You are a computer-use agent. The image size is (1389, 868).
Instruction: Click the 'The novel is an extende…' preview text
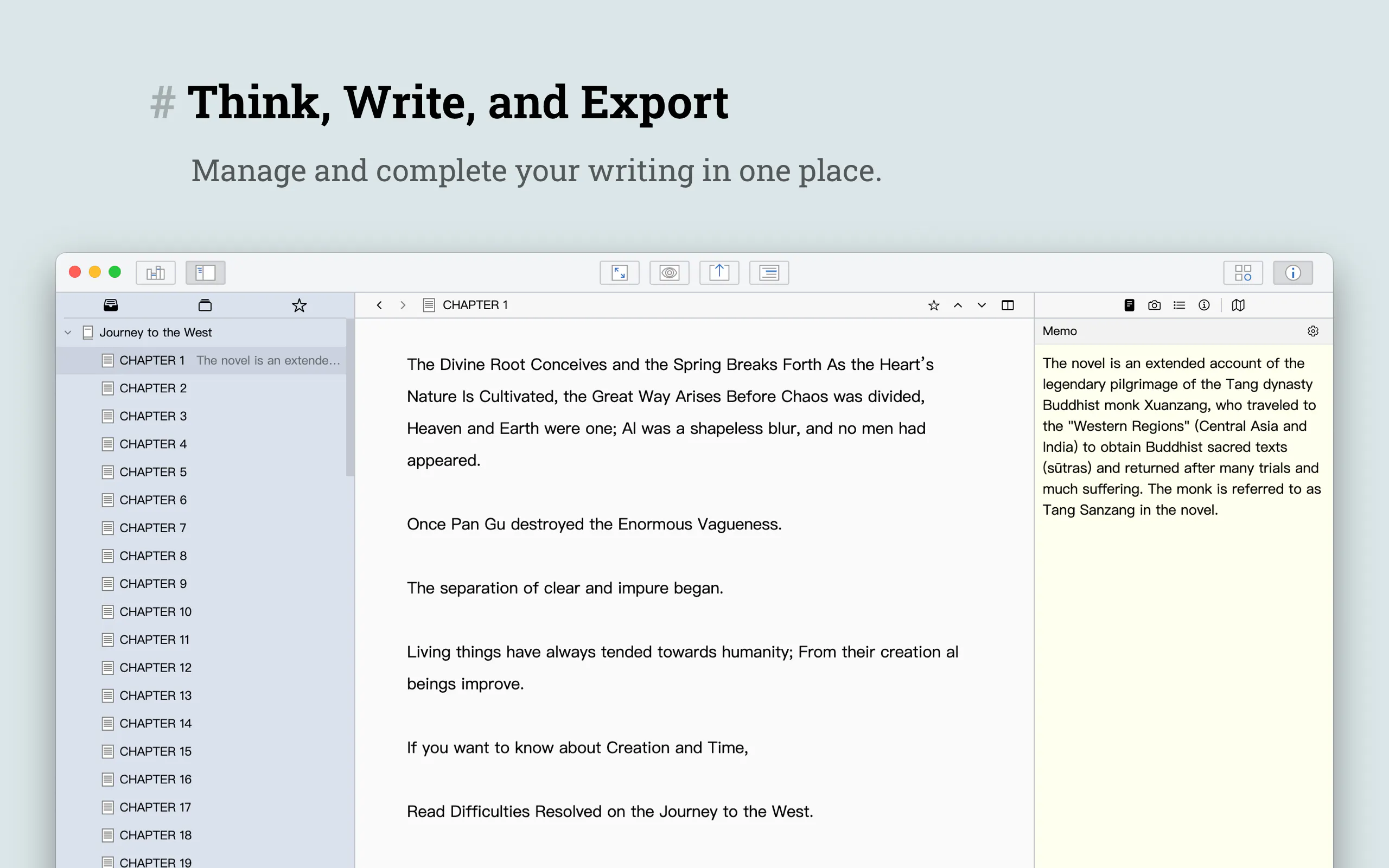click(x=268, y=361)
